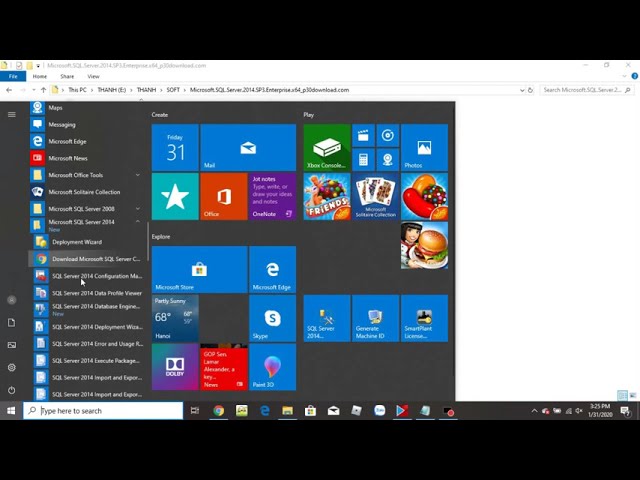640x480 pixels.
Task: Open the Calculator small tile
Action: click(363, 160)
